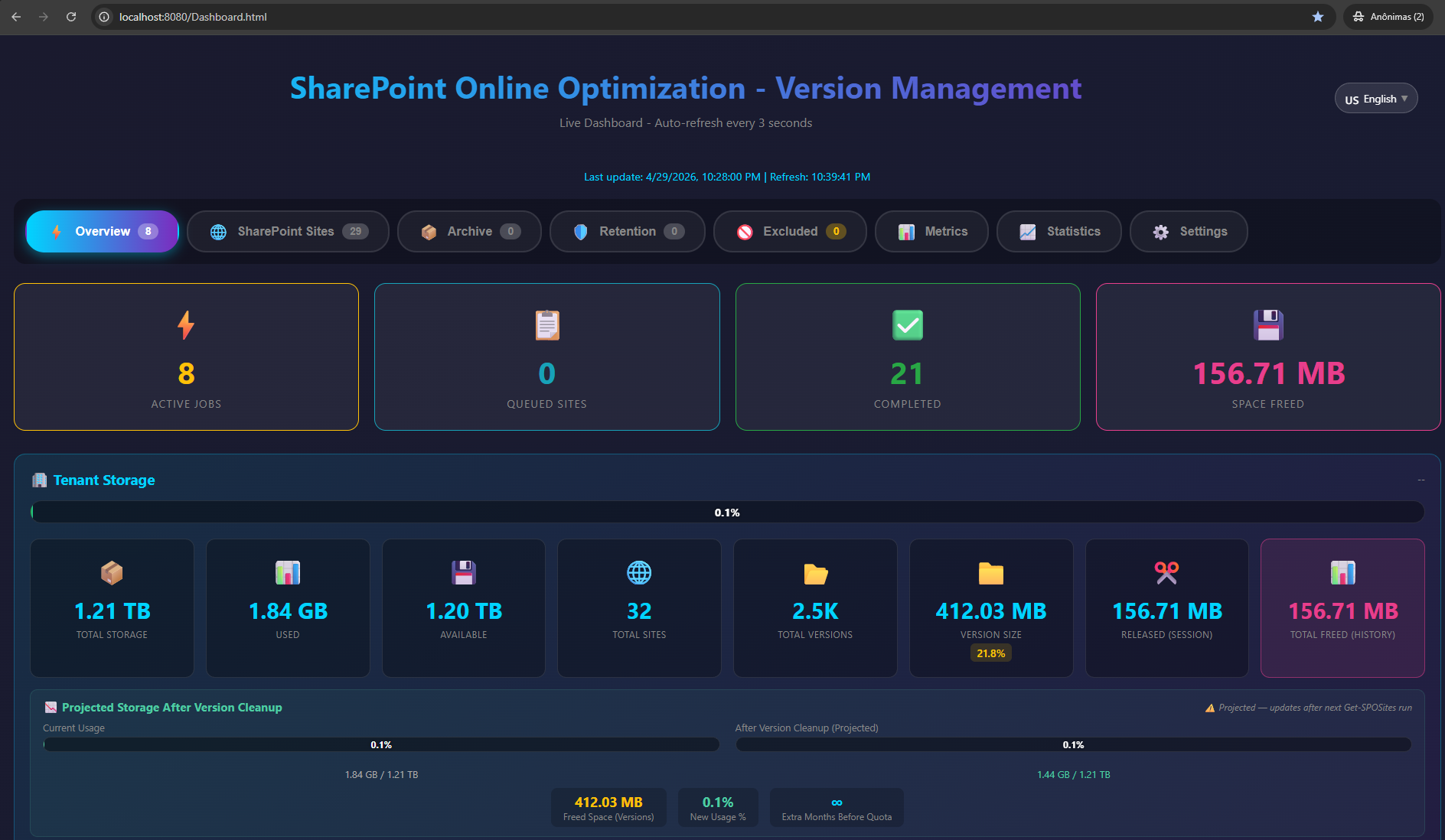Open the Statistics tab
The image size is (1445, 840).
[x=1059, y=231]
